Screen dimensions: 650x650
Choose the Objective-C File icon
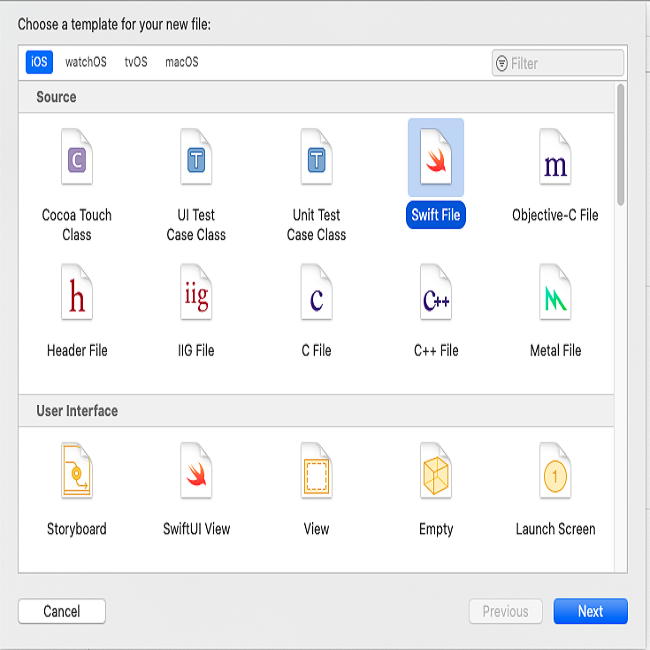(x=555, y=157)
